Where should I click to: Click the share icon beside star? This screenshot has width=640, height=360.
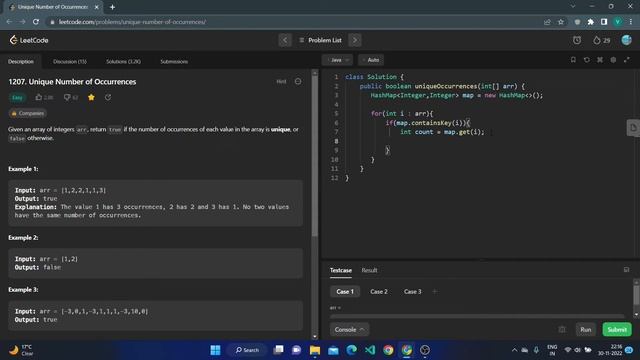108,97
